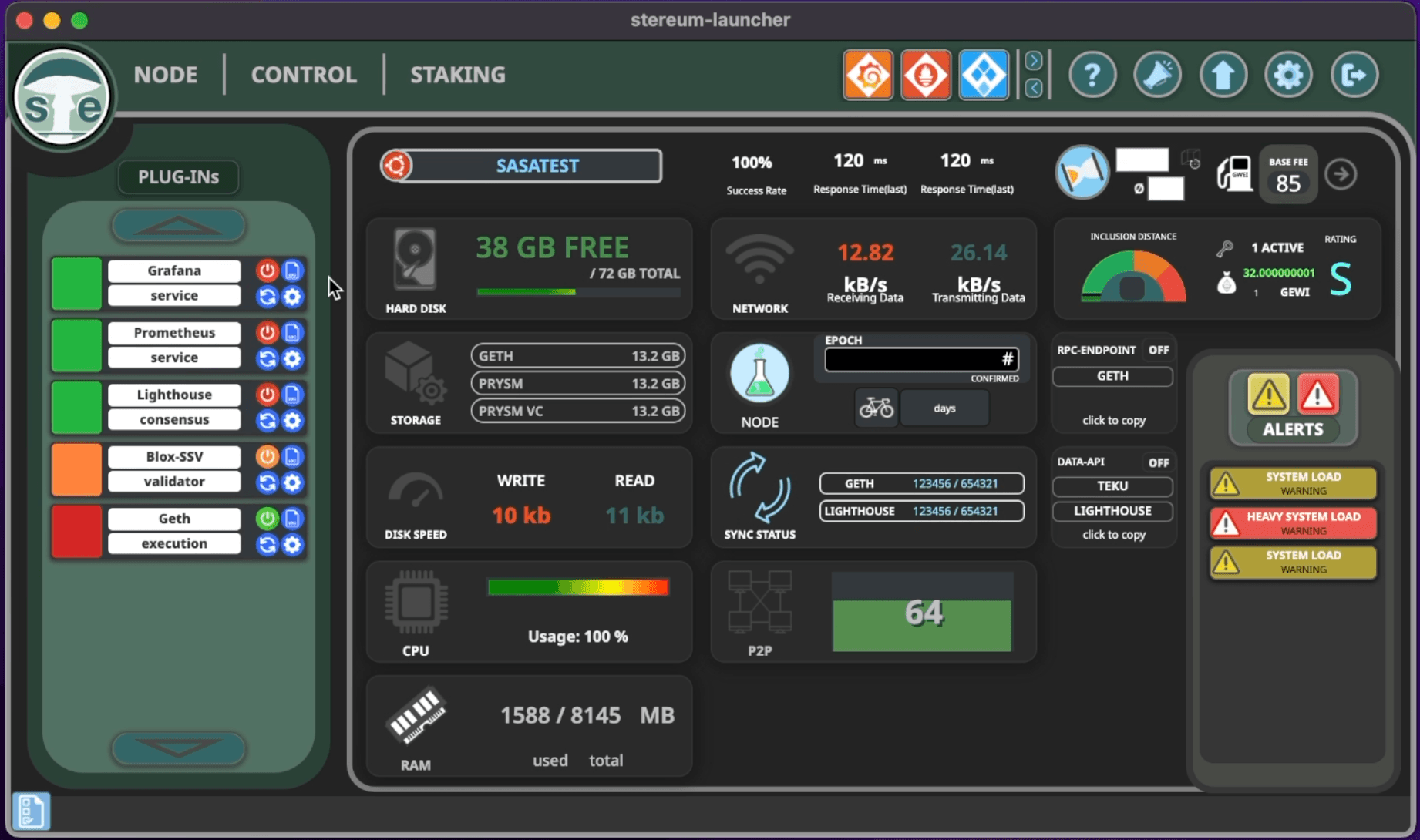This screenshot has width=1420, height=840.
Task: Toggle Grafana service power button
Action: tap(267, 270)
